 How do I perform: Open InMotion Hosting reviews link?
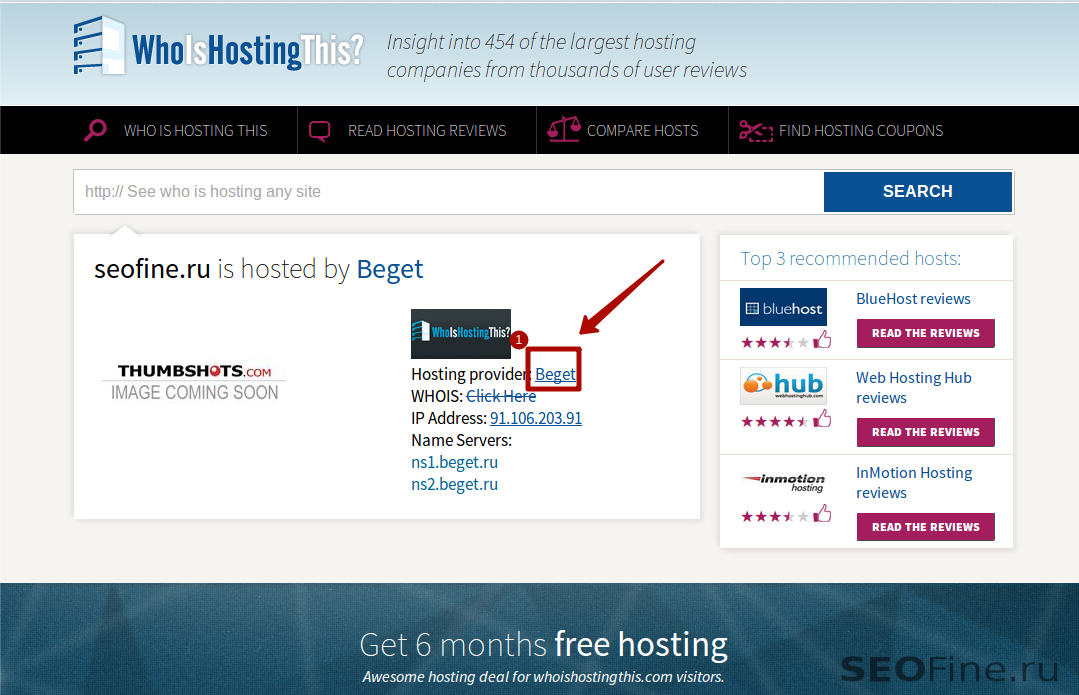(914, 482)
